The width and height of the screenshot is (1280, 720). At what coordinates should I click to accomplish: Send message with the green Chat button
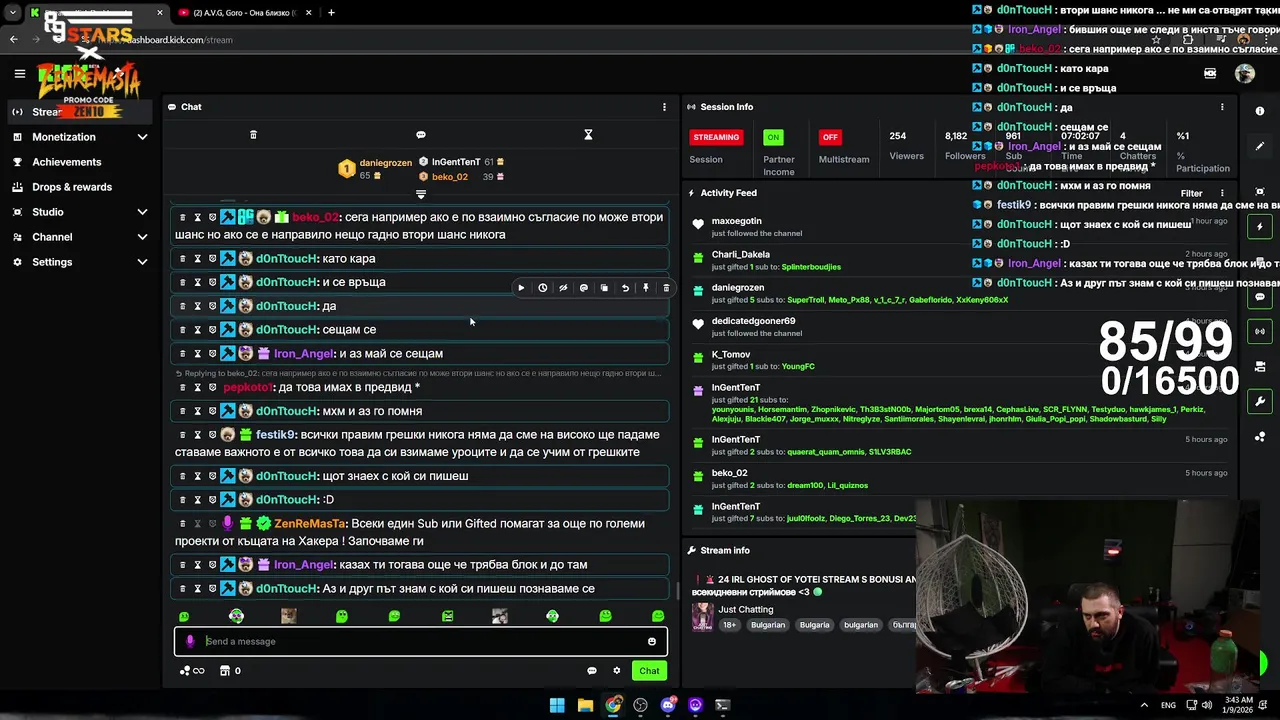pos(650,671)
